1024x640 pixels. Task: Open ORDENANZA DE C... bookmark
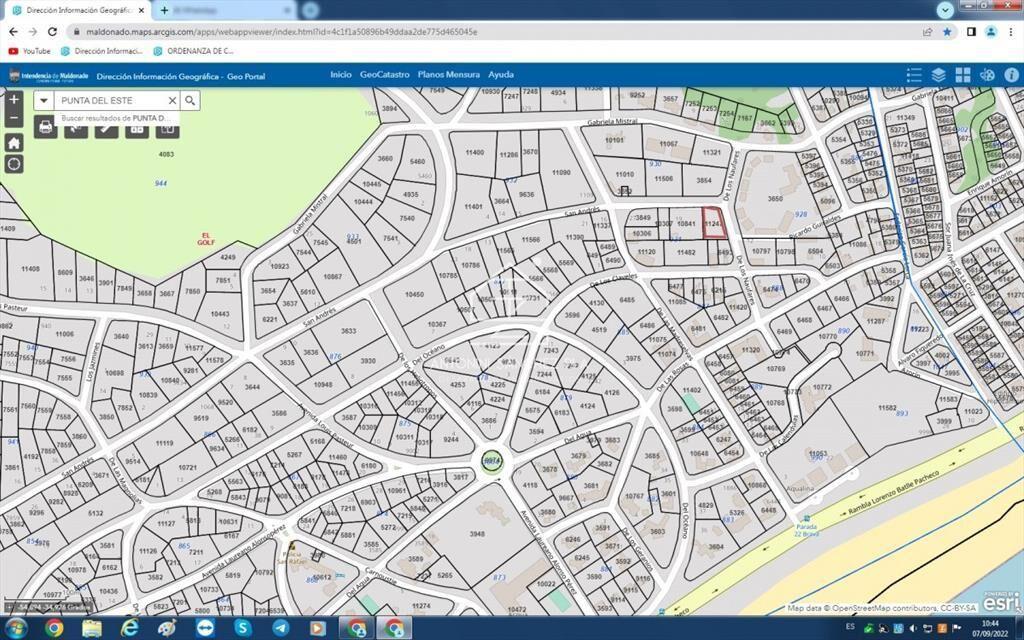tap(194, 51)
